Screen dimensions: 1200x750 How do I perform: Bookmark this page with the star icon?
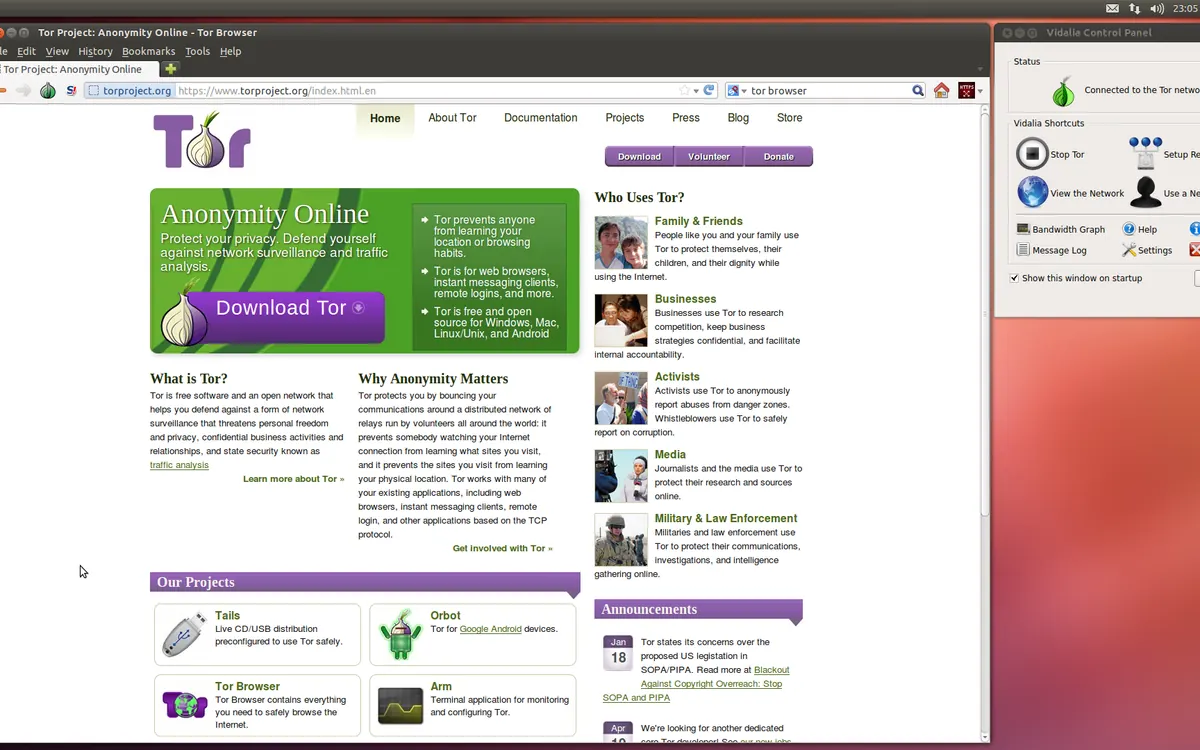[685, 90]
